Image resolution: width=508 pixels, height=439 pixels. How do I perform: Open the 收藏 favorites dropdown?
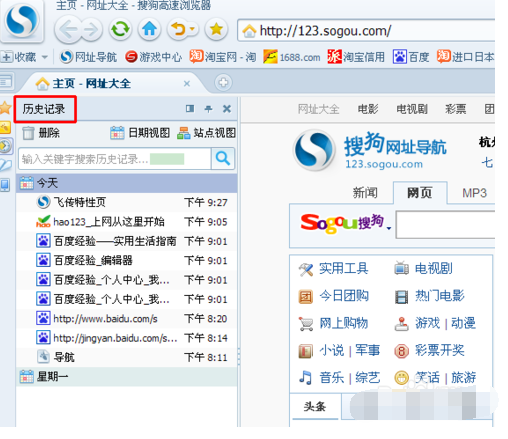(24, 57)
